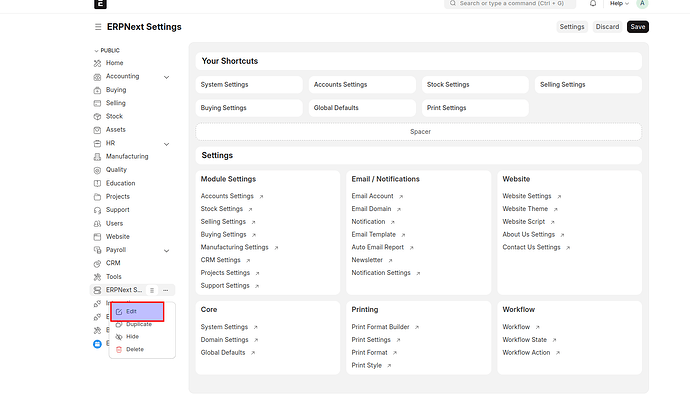690x401 pixels.
Task: Select the Manufacturing sidebar icon
Action: point(97,157)
